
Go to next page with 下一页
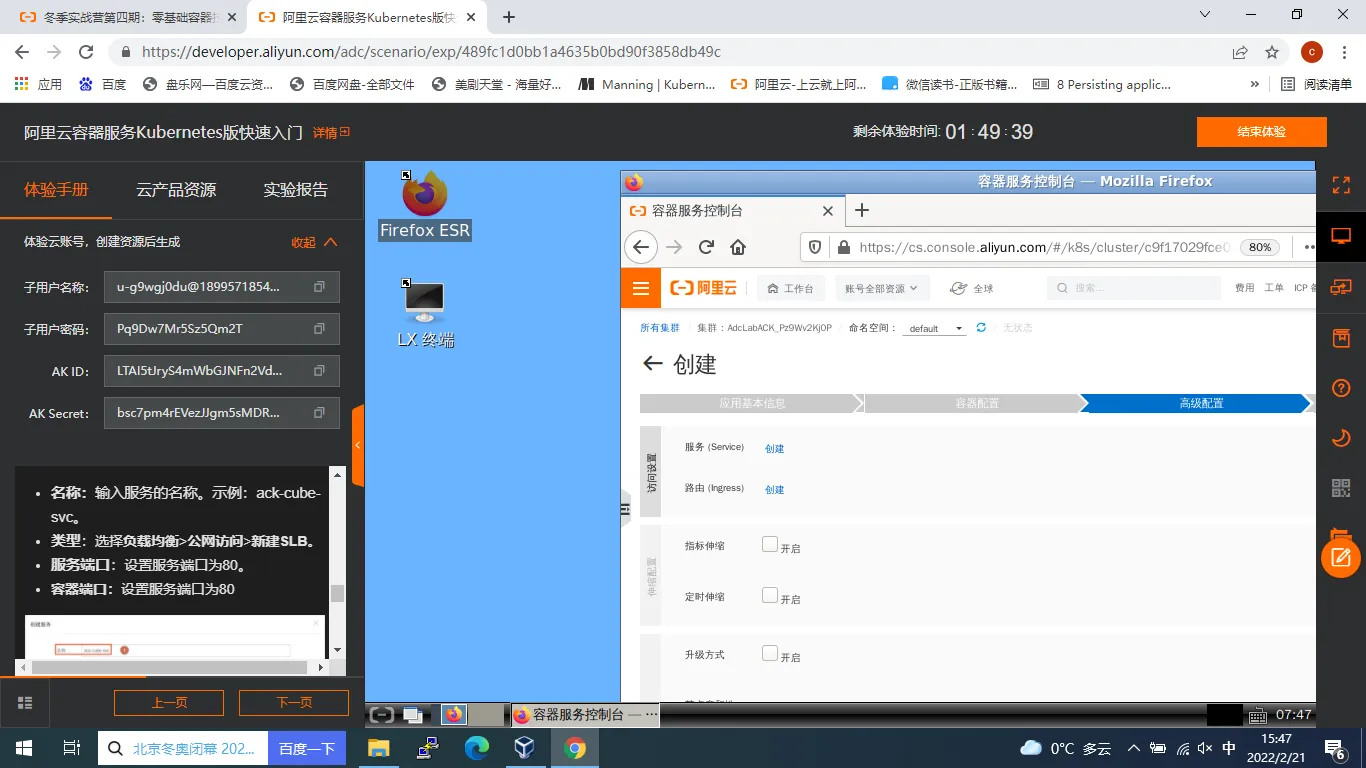(294, 702)
